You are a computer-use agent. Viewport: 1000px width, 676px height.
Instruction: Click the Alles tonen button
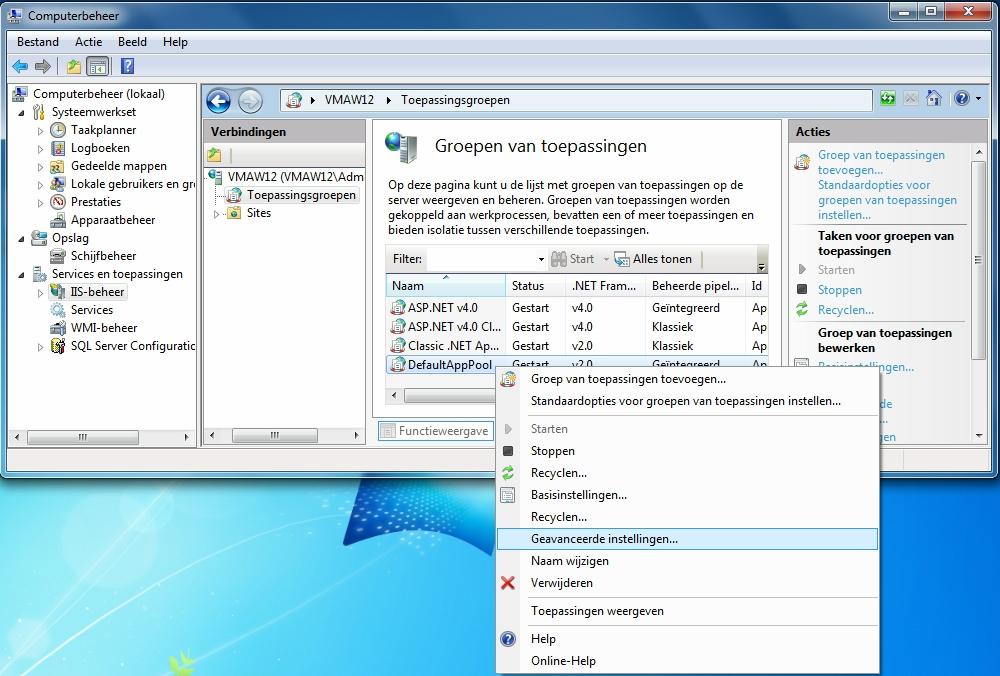point(653,259)
